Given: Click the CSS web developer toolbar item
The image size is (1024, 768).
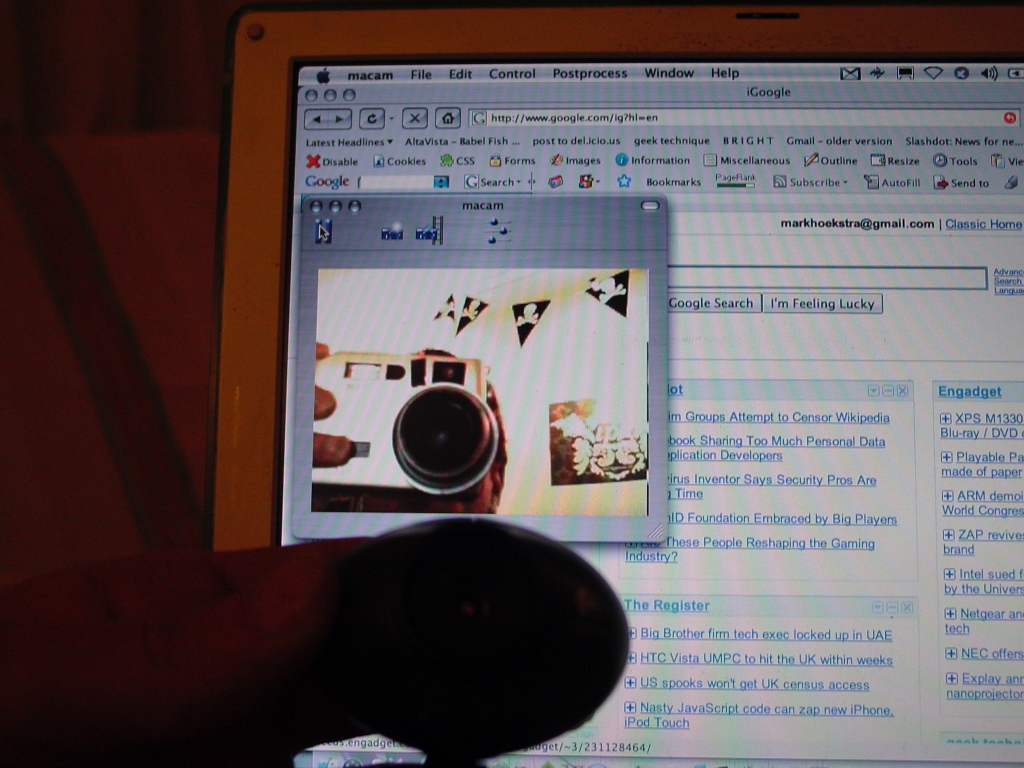Looking at the screenshot, I should pos(457,161).
